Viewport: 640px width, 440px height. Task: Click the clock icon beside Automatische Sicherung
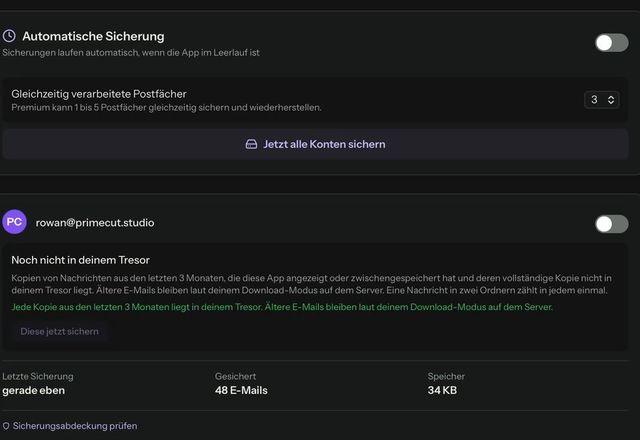pos(9,36)
